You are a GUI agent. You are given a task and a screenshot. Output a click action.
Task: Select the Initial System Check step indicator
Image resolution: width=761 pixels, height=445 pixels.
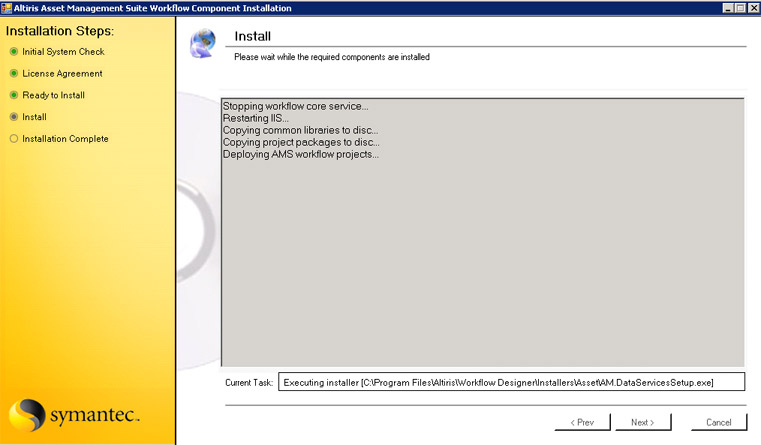click(14, 51)
